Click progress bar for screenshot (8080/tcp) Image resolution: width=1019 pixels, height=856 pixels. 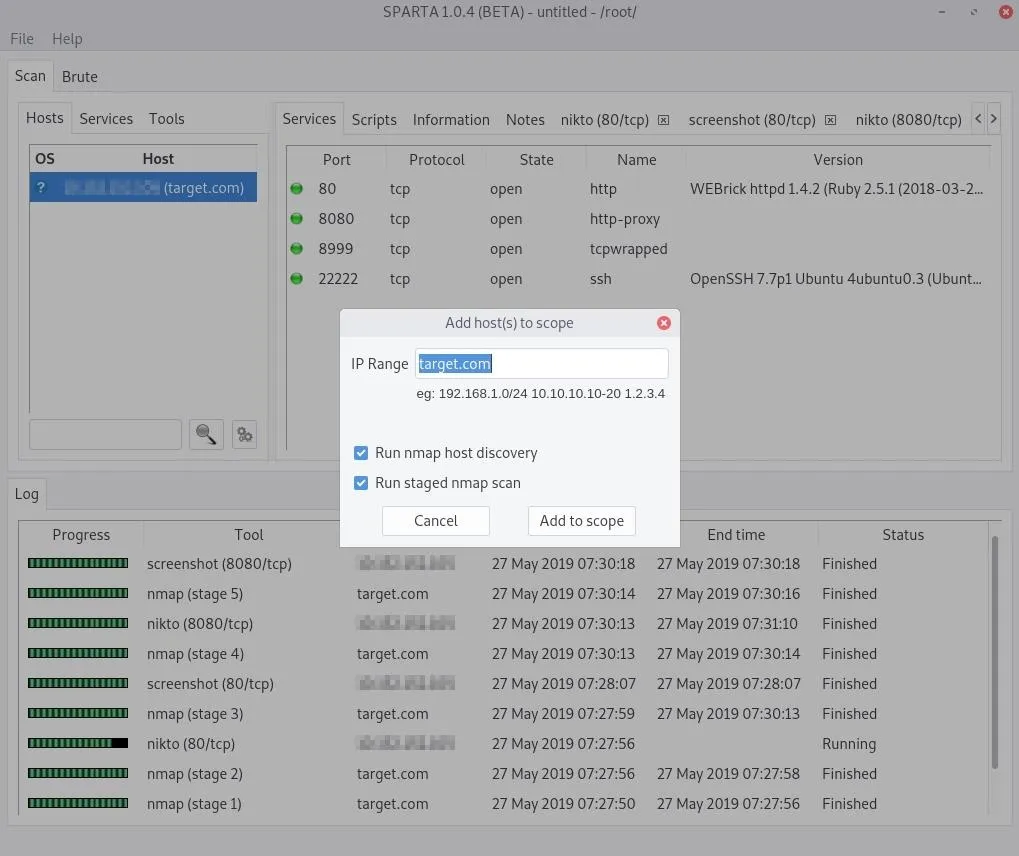(78, 563)
